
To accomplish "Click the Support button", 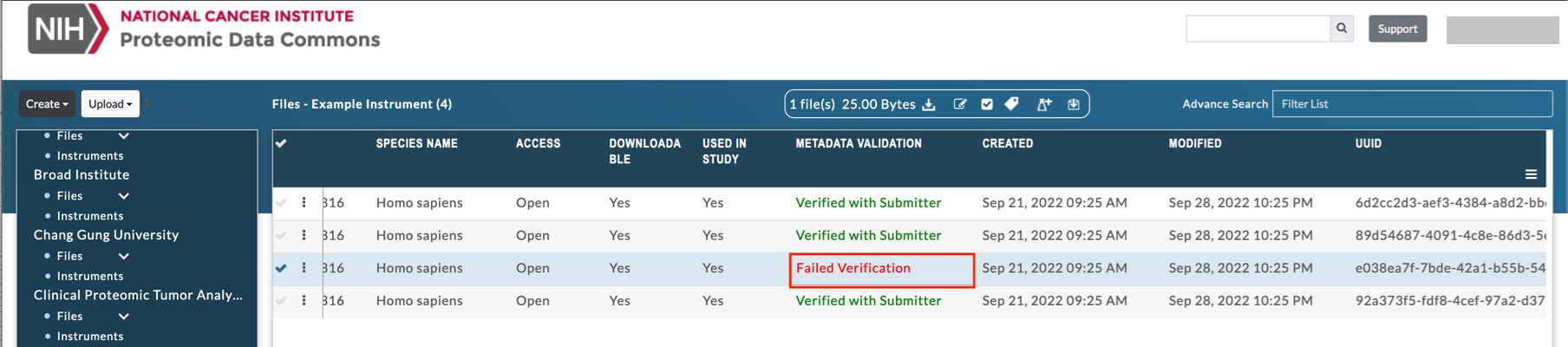I will pyautogui.click(x=1397, y=29).
